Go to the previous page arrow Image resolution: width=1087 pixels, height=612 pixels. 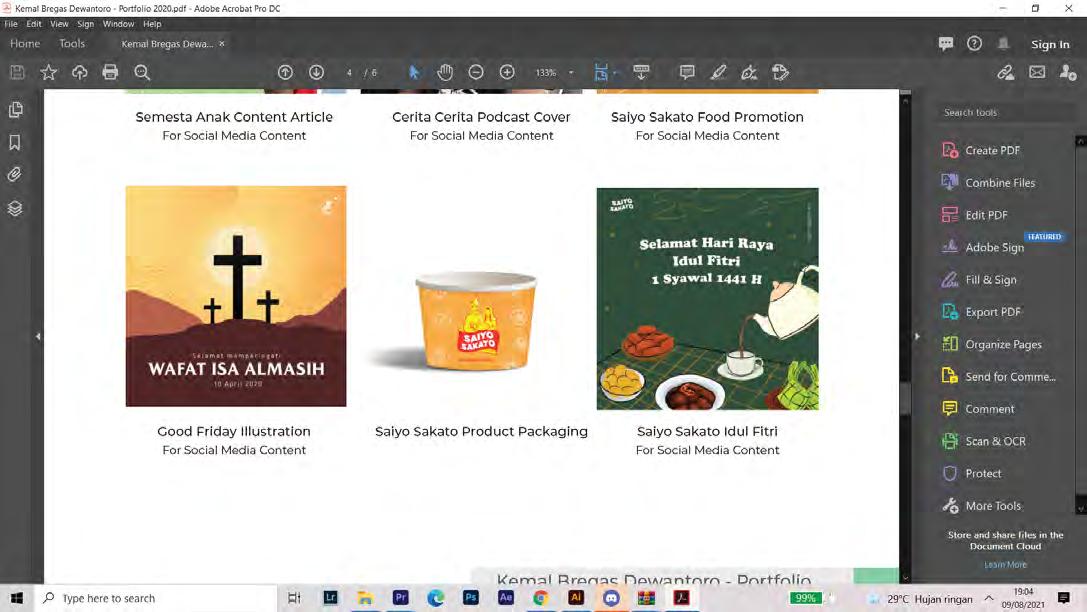click(x=285, y=72)
